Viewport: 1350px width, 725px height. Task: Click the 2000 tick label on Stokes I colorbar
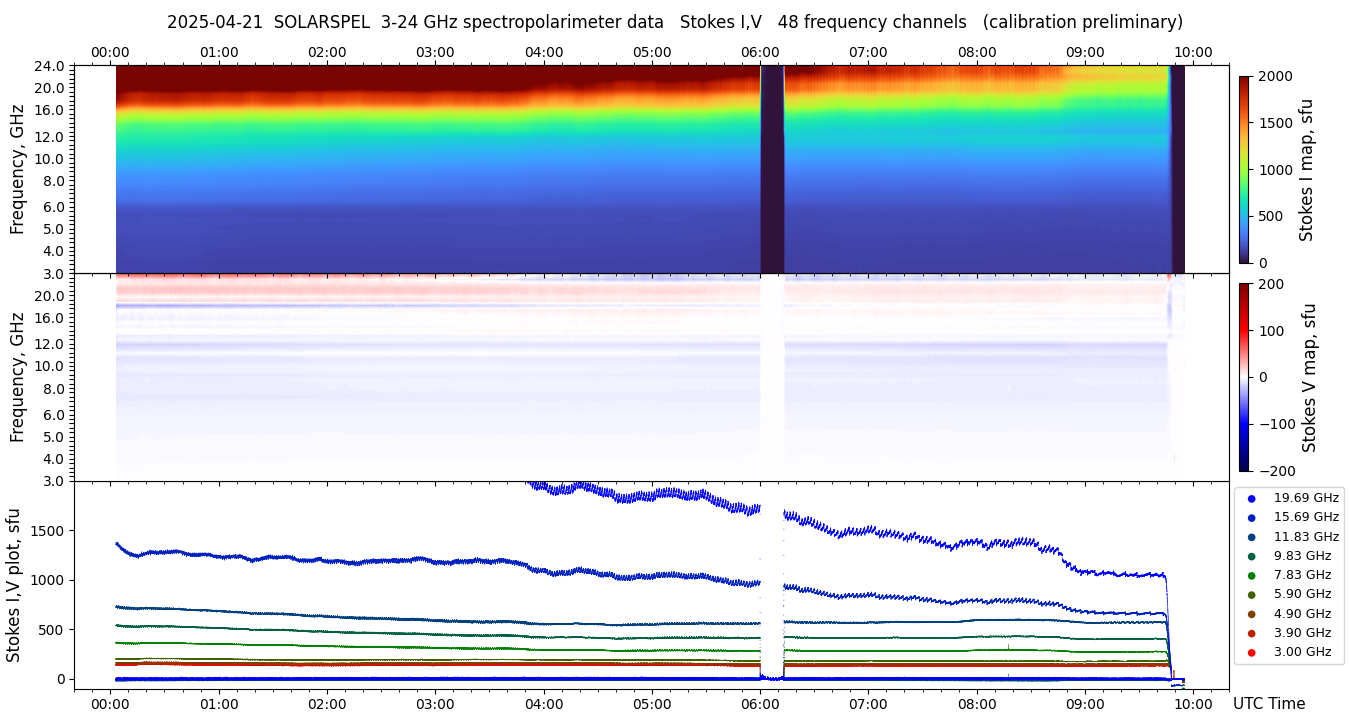coord(1277,76)
